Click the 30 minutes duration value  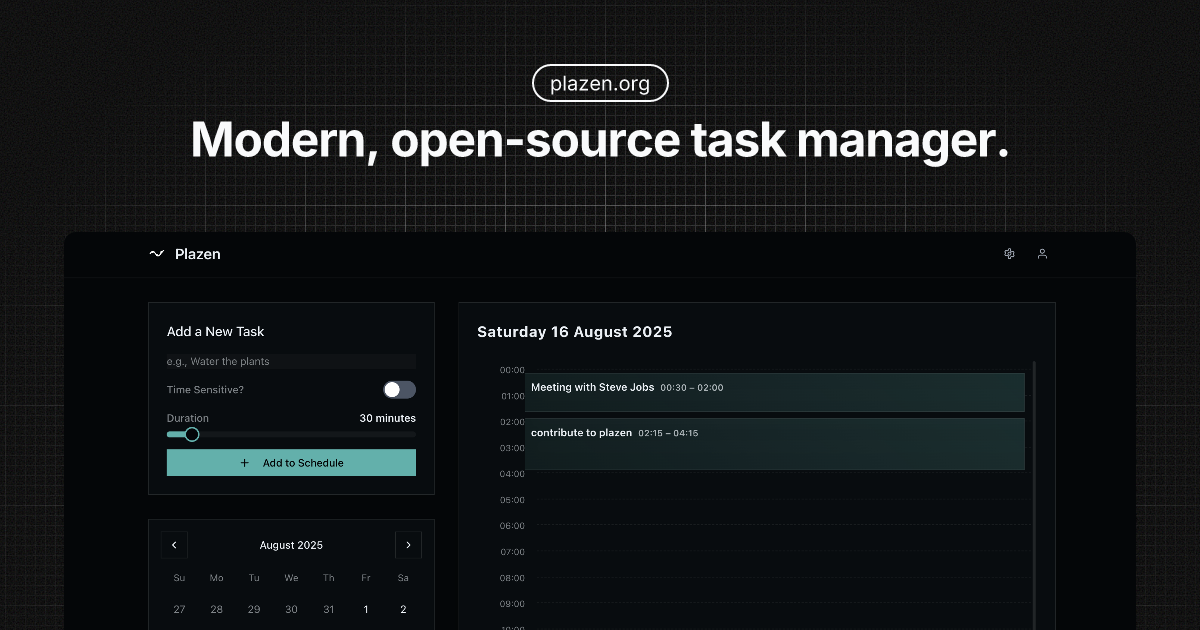point(388,418)
